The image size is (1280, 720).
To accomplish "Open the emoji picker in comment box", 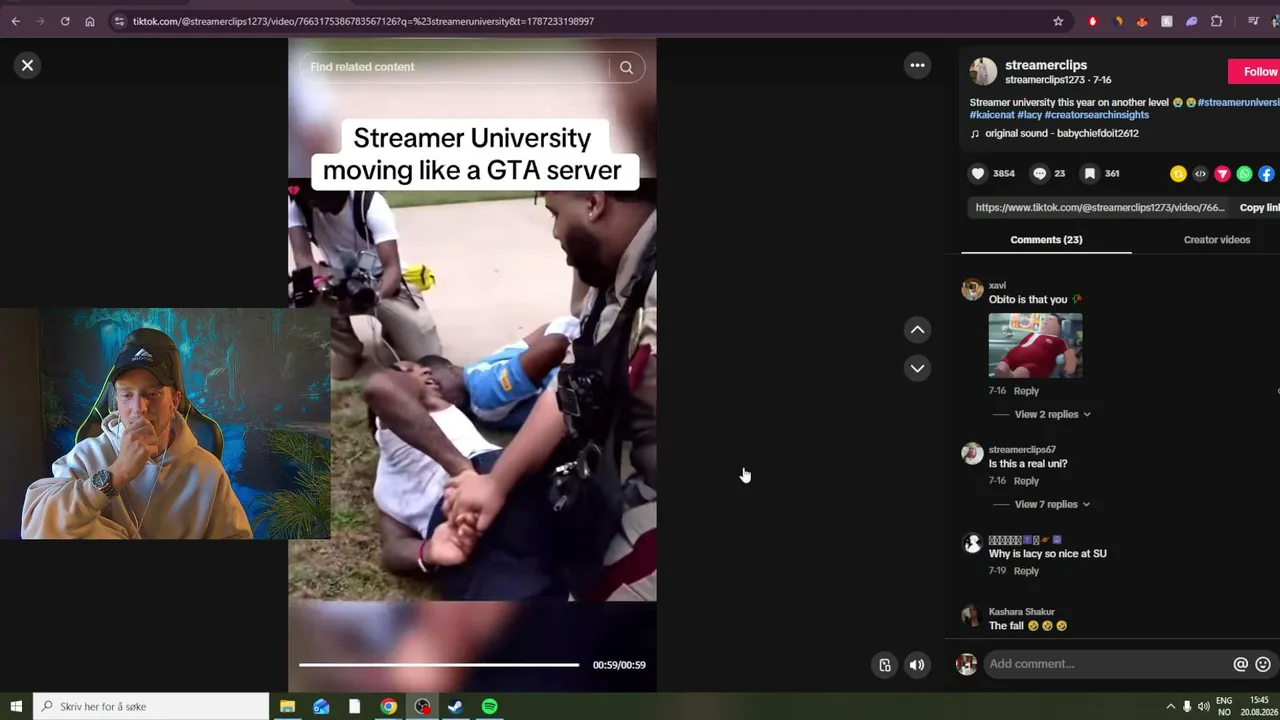I will point(1263,664).
